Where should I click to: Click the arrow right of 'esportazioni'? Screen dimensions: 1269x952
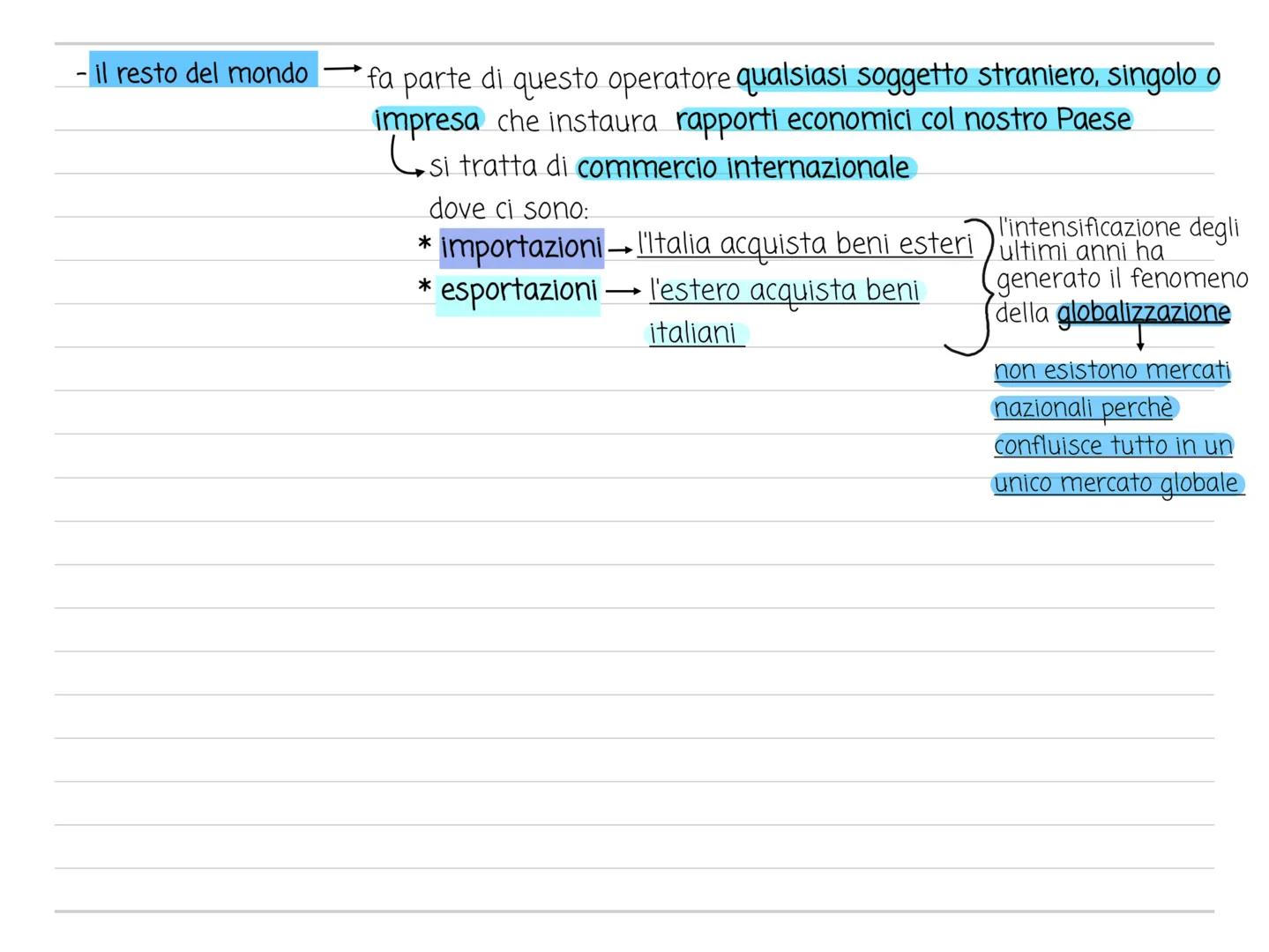click(x=623, y=292)
